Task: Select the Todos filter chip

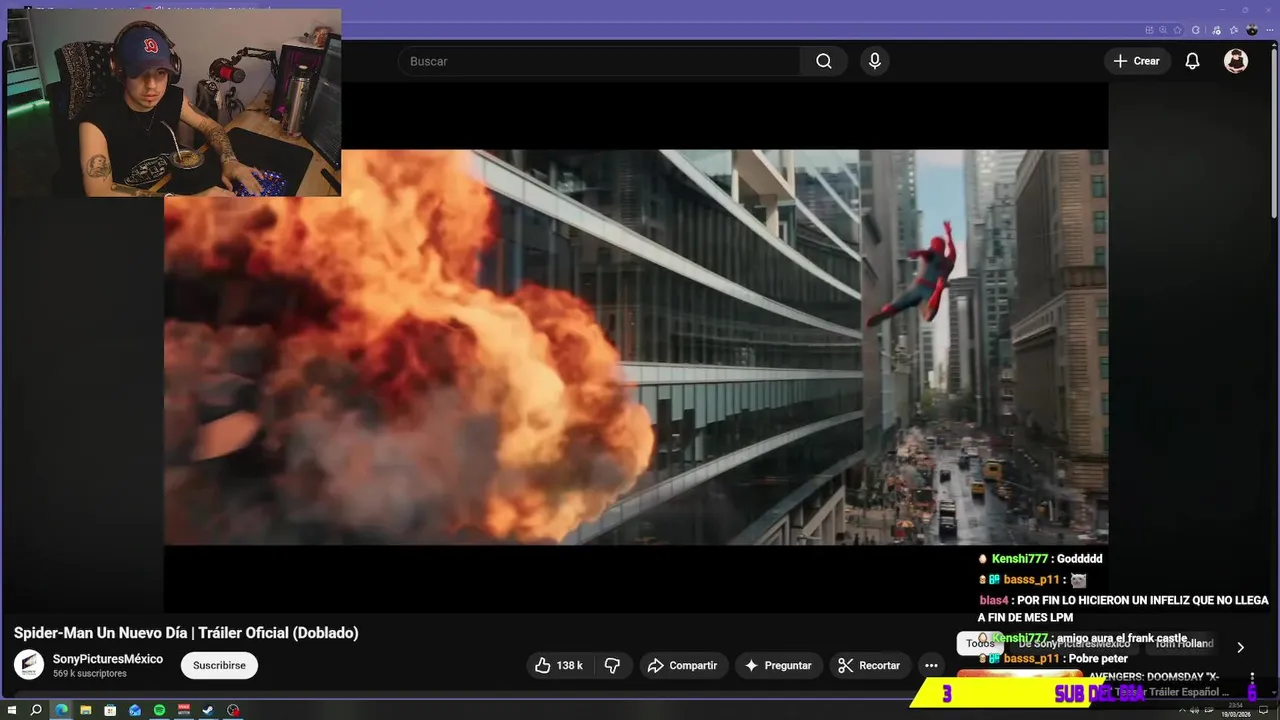Action: (x=980, y=643)
